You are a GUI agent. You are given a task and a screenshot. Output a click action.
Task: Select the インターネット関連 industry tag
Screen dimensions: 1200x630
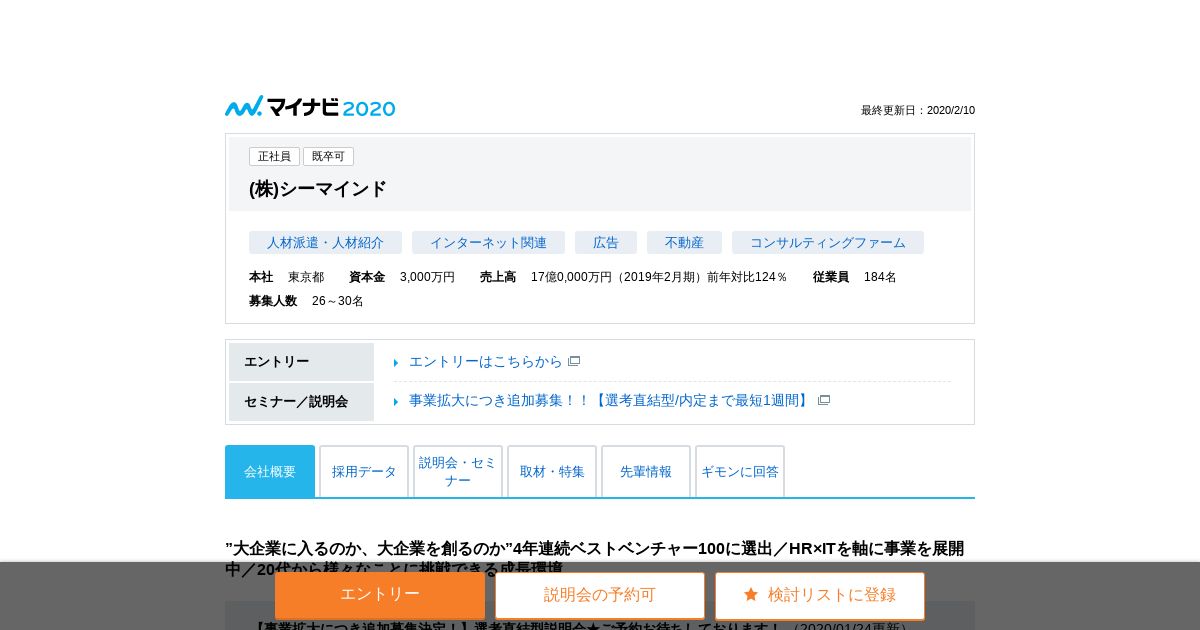click(x=488, y=243)
